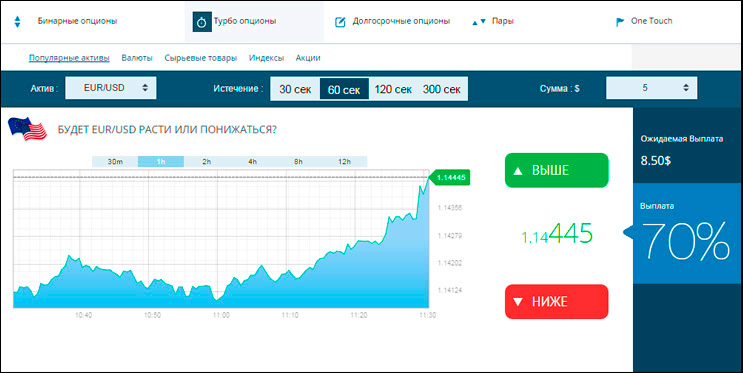Go to One Touch tab

[x=651, y=21]
